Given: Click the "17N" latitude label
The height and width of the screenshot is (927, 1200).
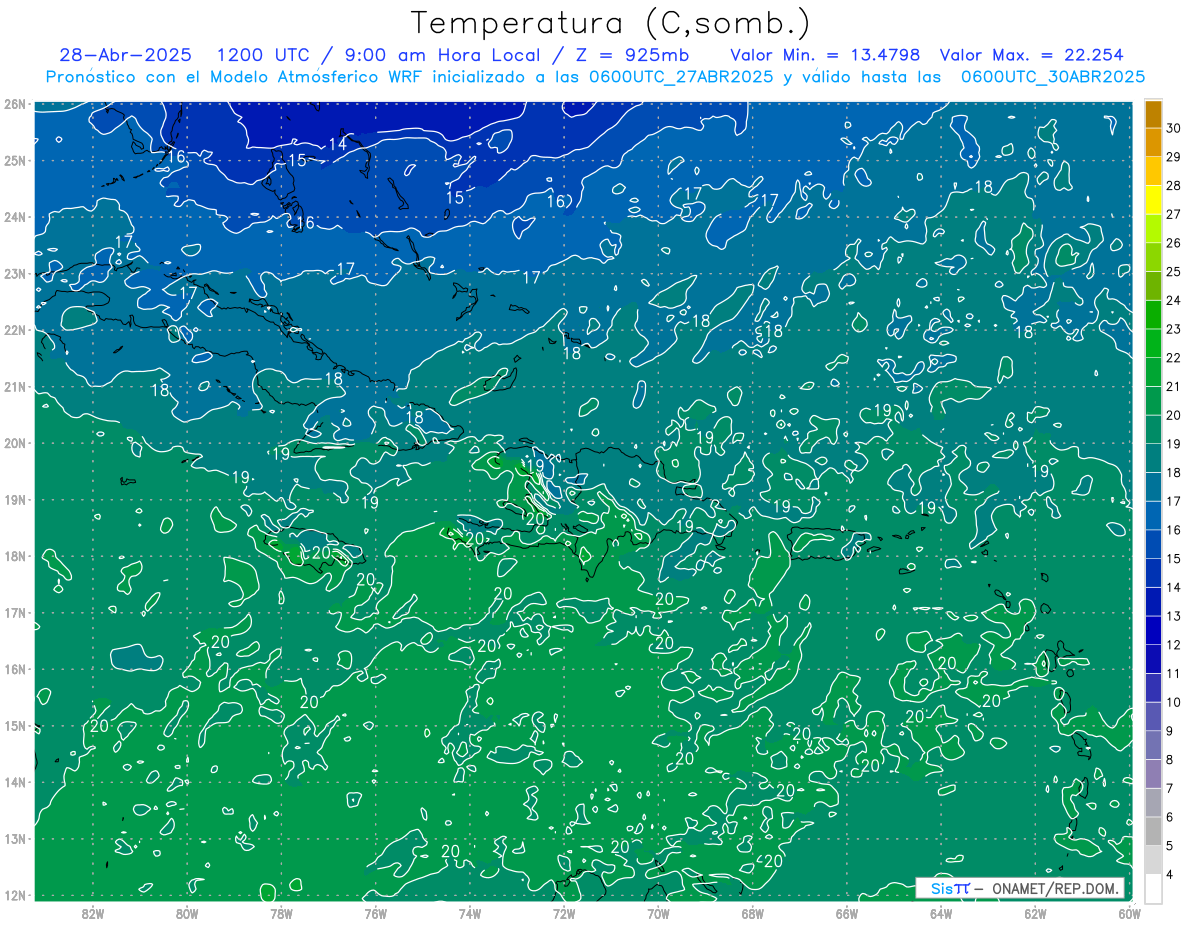Looking at the screenshot, I should tap(14, 613).
